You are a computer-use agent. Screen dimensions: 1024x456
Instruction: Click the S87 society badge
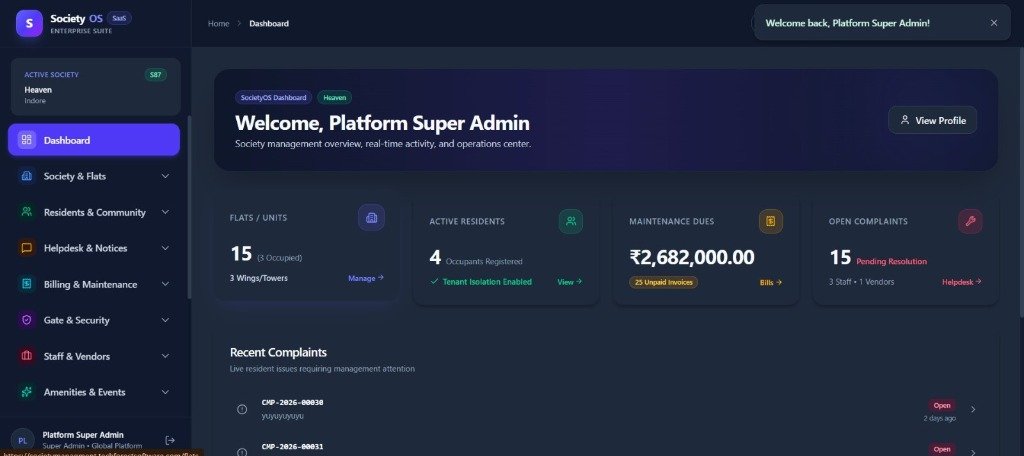[155, 74]
